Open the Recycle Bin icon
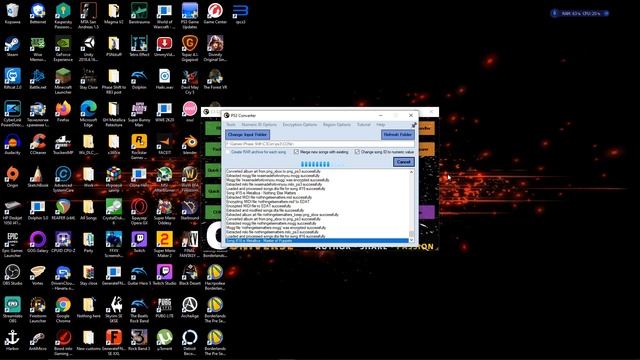 click(x=12, y=13)
